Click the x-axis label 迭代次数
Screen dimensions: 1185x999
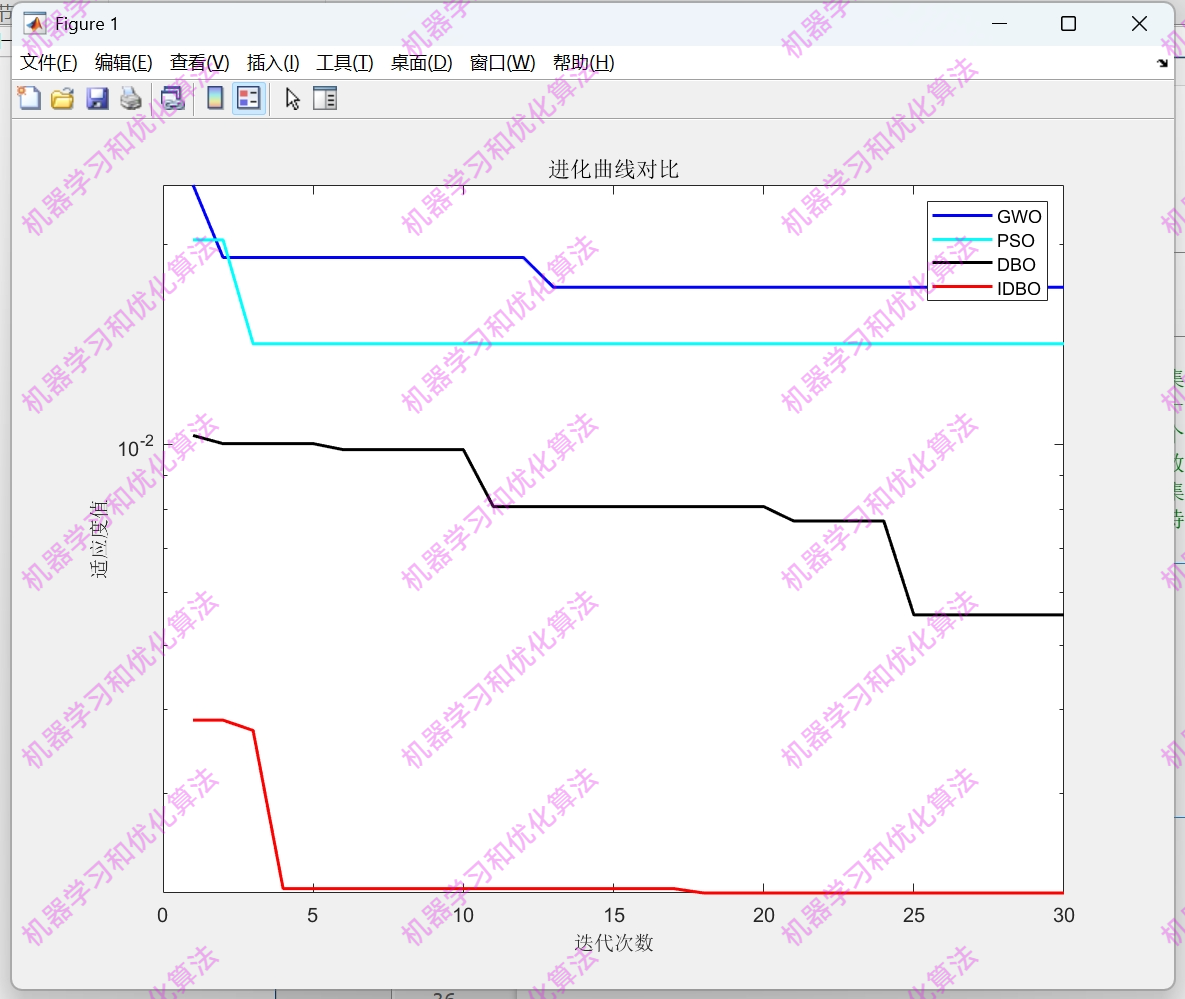(614, 942)
